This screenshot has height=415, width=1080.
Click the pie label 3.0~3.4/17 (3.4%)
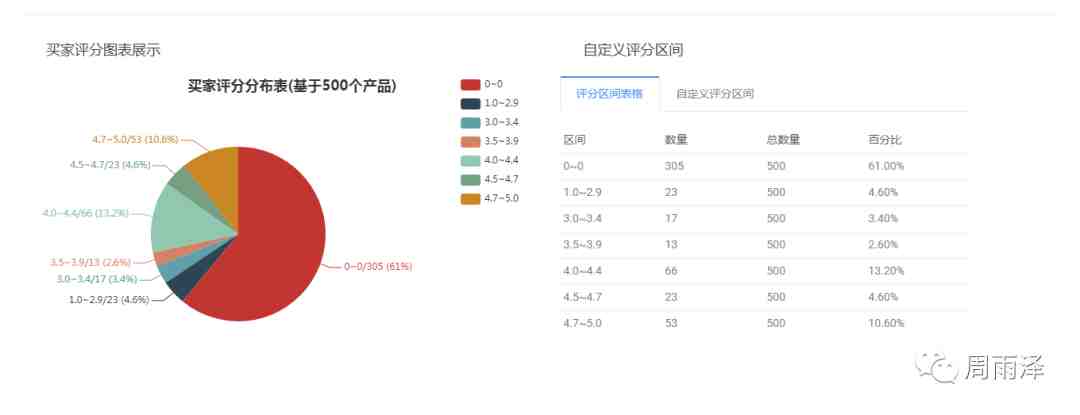pyautogui.click(x=96, y=279)
